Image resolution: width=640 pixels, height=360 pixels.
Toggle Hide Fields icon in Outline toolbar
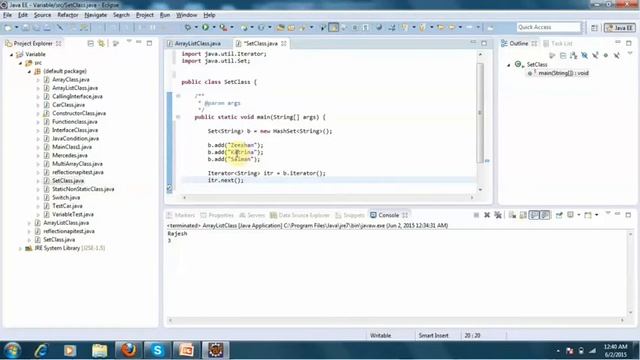point(584,56)
